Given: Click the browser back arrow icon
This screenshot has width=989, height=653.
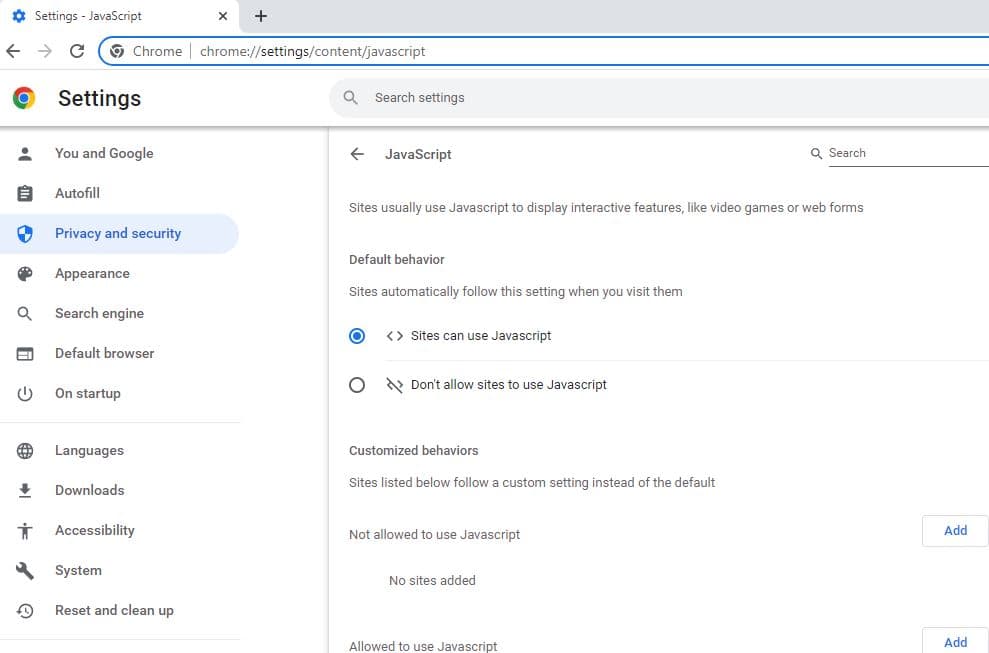Looking at the screenshot, I should coord(13,51).
